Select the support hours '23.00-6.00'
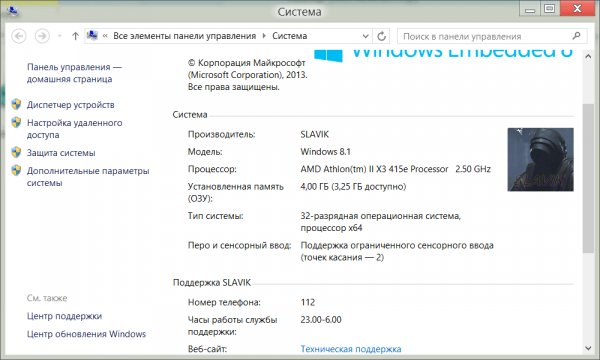This screenshot has width=600, height=360. pyautogui.click(x=321, y=320)
